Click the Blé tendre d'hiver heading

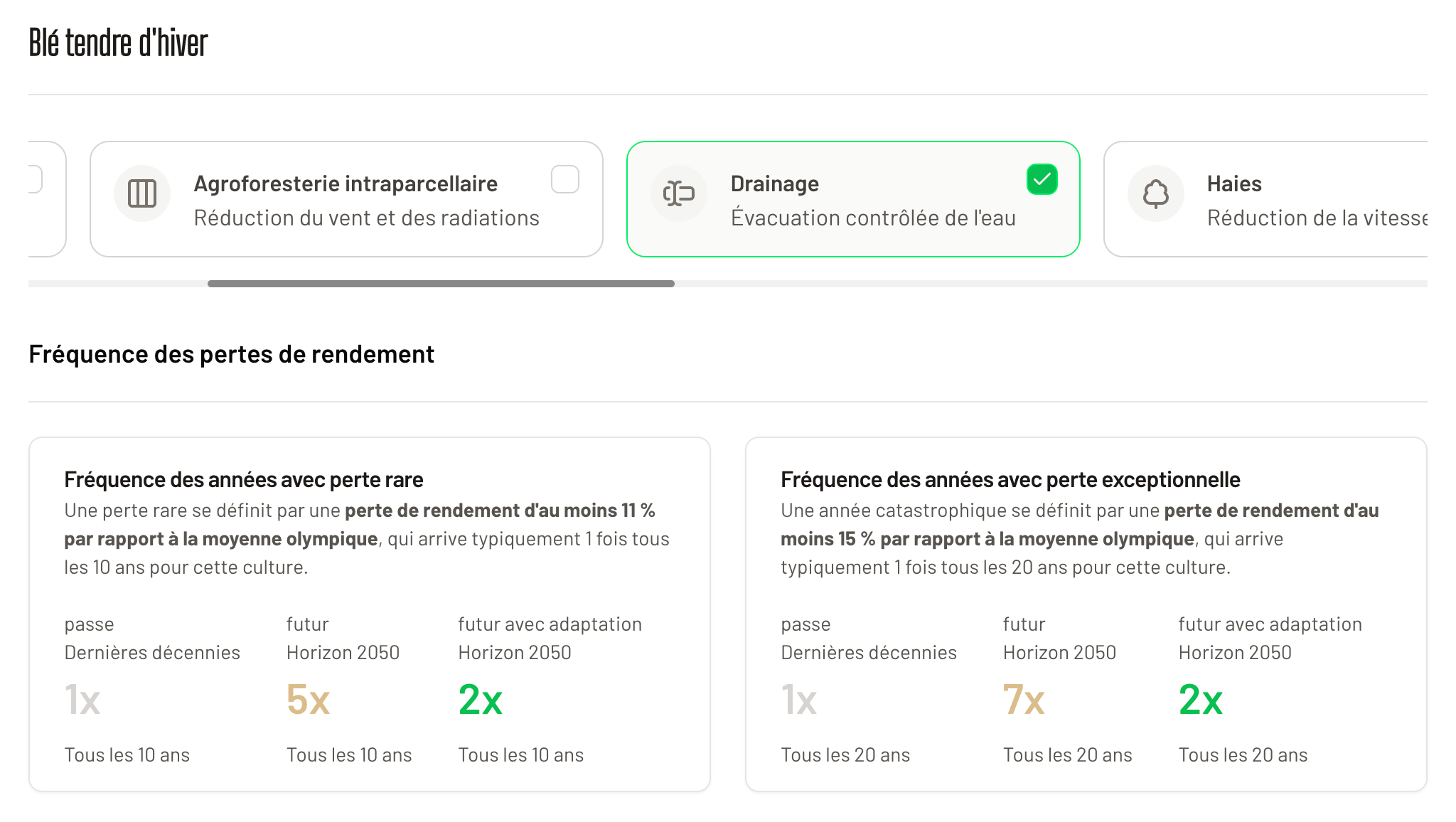pyautogui.click(x=118, y=43)
